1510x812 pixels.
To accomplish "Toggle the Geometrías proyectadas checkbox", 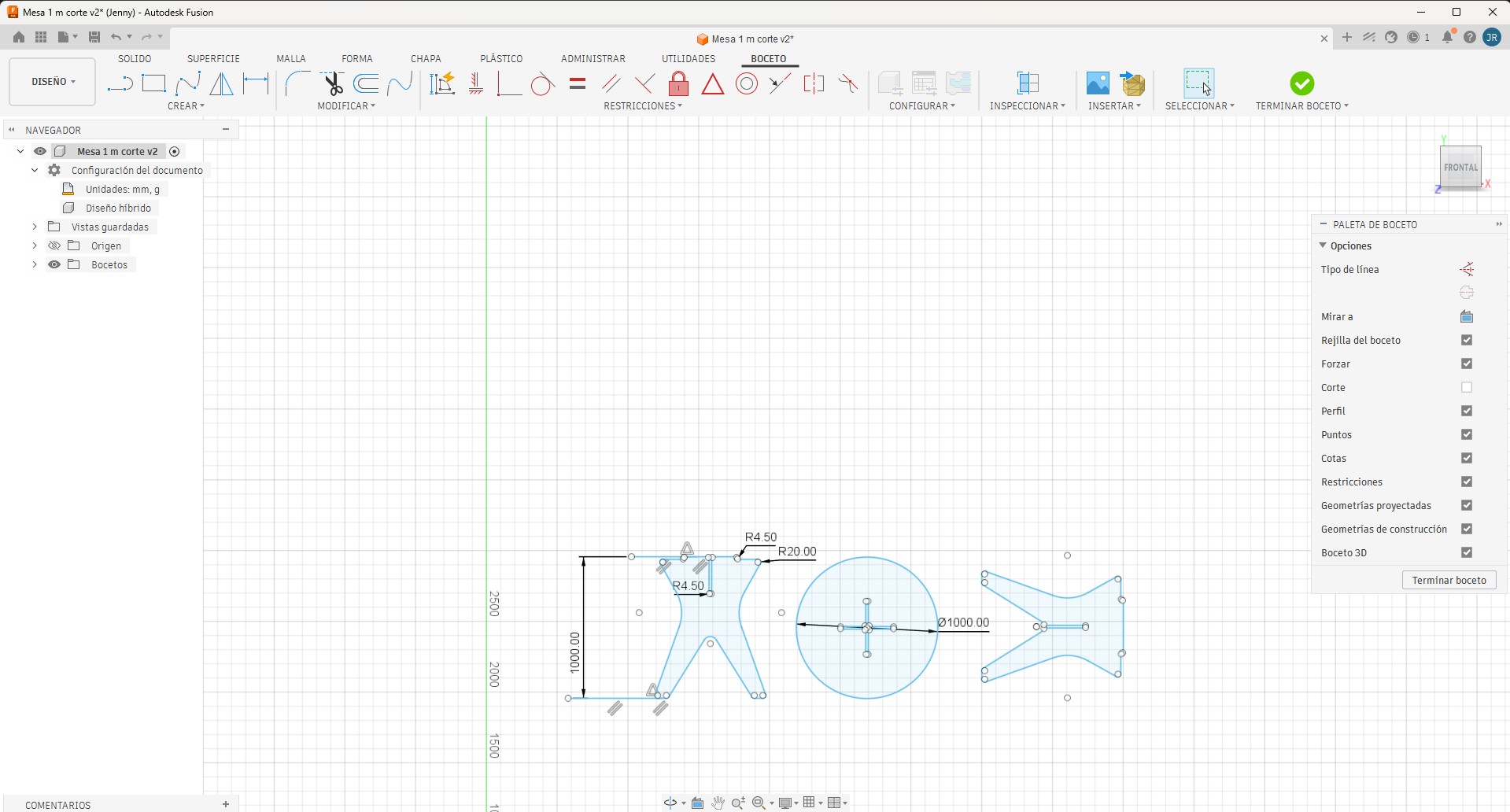I will (x=1467, y=505).
